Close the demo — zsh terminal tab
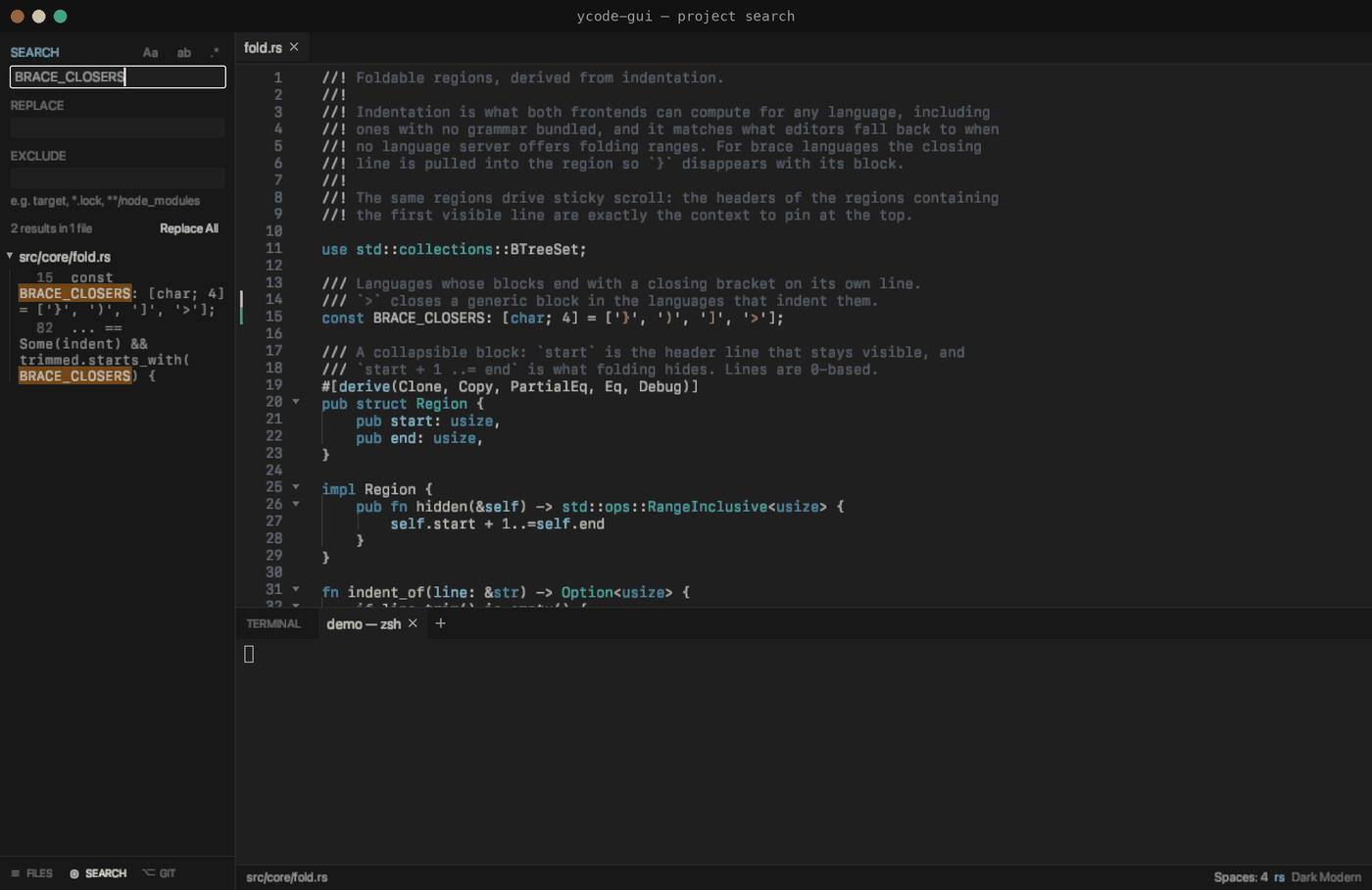The height and width of the screenshot is (890, 1372). pyautogui.click(x=413, y=623)
